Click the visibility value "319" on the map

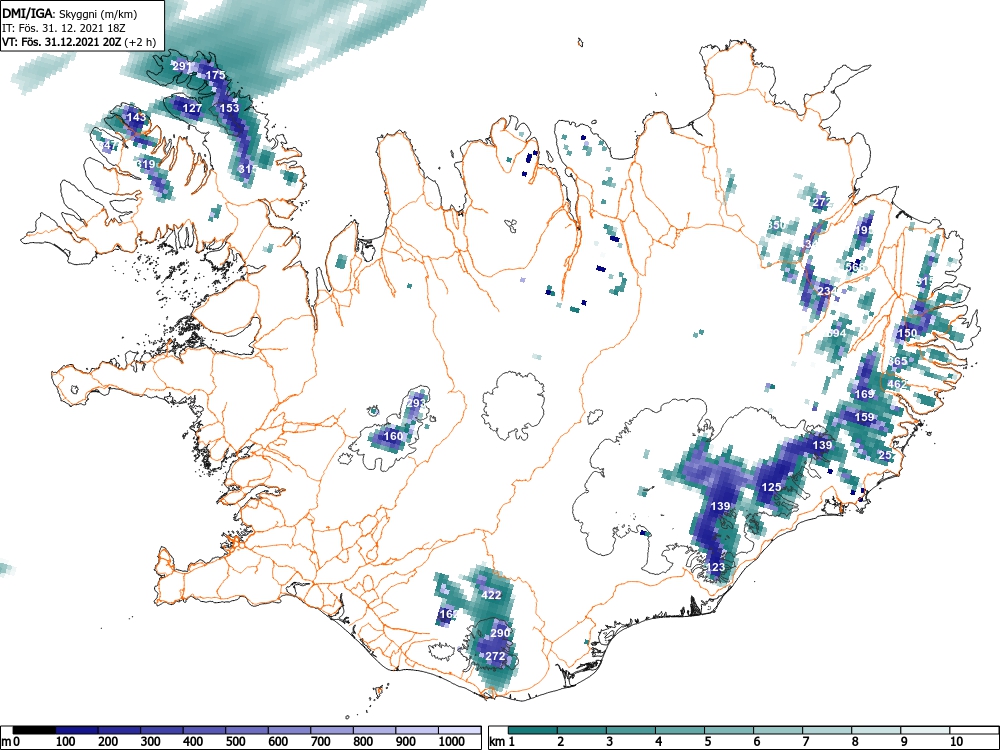(x=146, y=165)
